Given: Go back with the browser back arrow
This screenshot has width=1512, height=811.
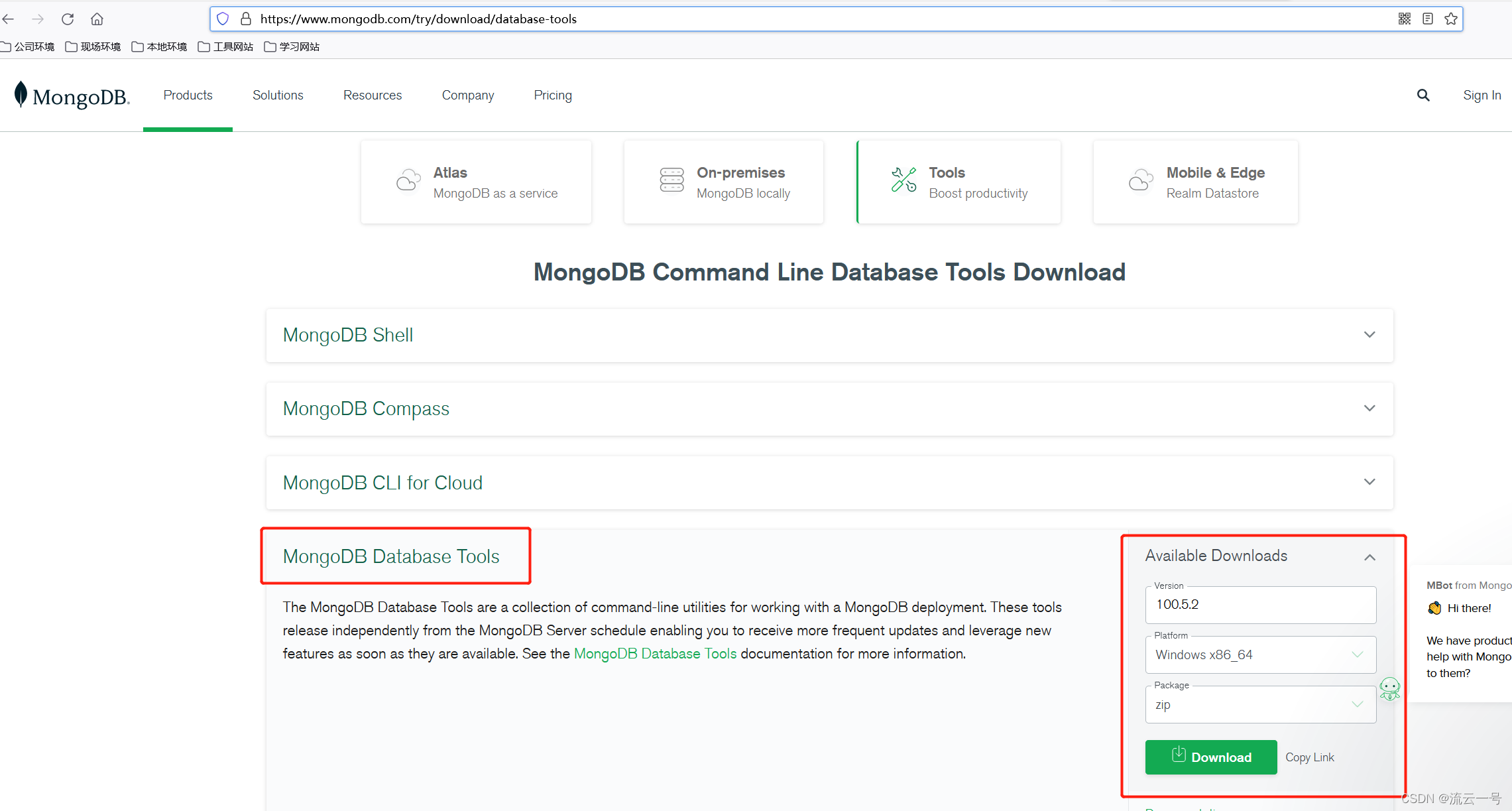Looking at the screenshot, I should (x=8, y=19).
